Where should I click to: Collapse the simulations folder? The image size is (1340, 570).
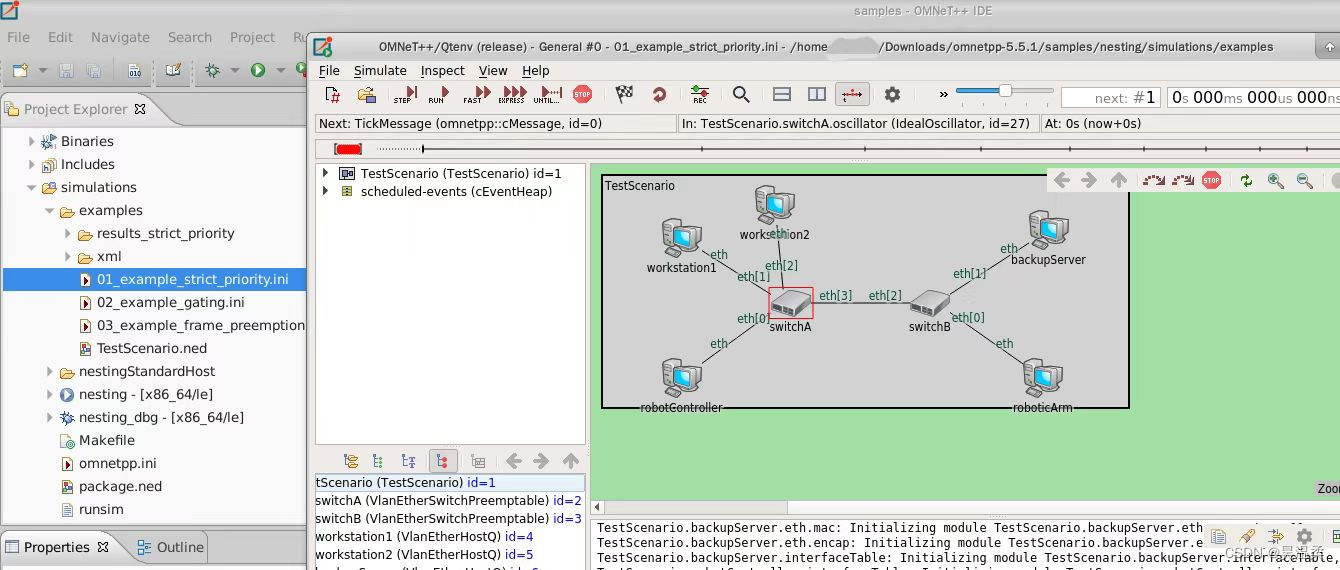tap(31, 188)
